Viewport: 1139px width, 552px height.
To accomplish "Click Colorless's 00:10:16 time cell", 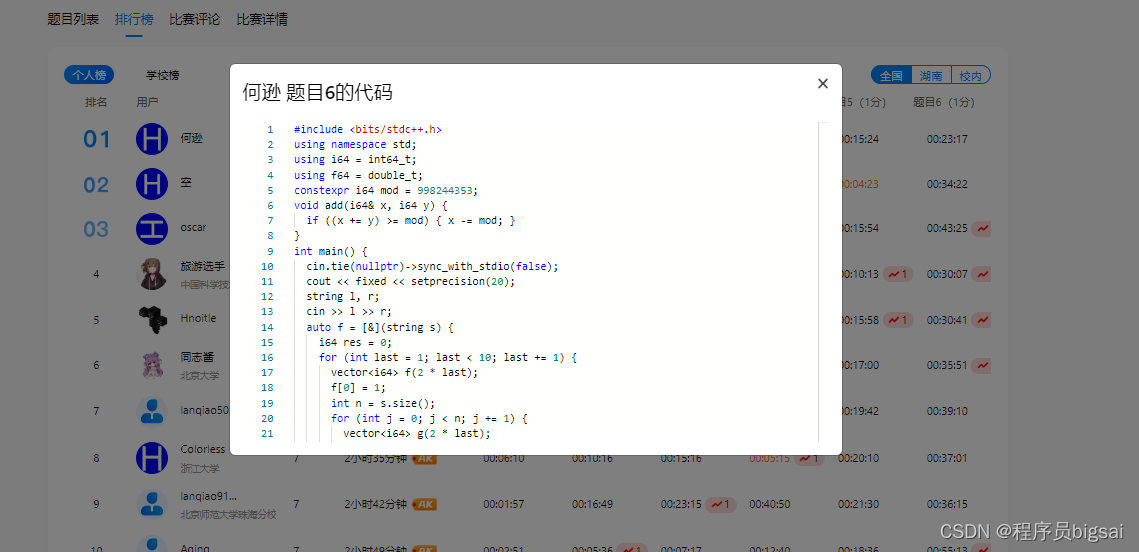I will (592, 458).
